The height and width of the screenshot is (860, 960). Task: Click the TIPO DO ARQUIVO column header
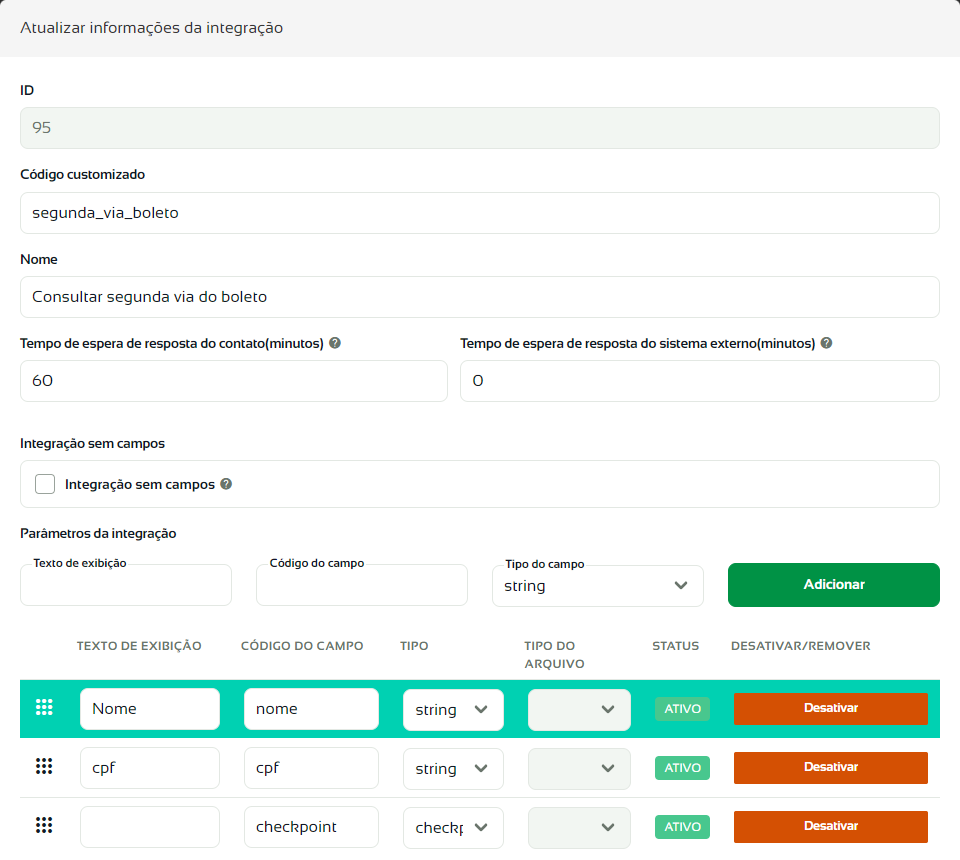pos(555,655)
